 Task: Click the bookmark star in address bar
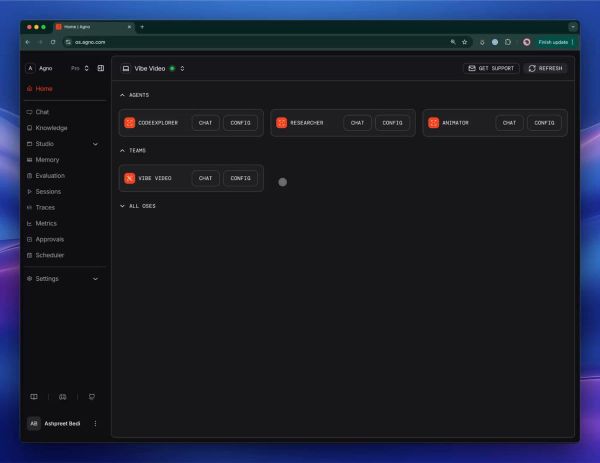coord(465,42)
